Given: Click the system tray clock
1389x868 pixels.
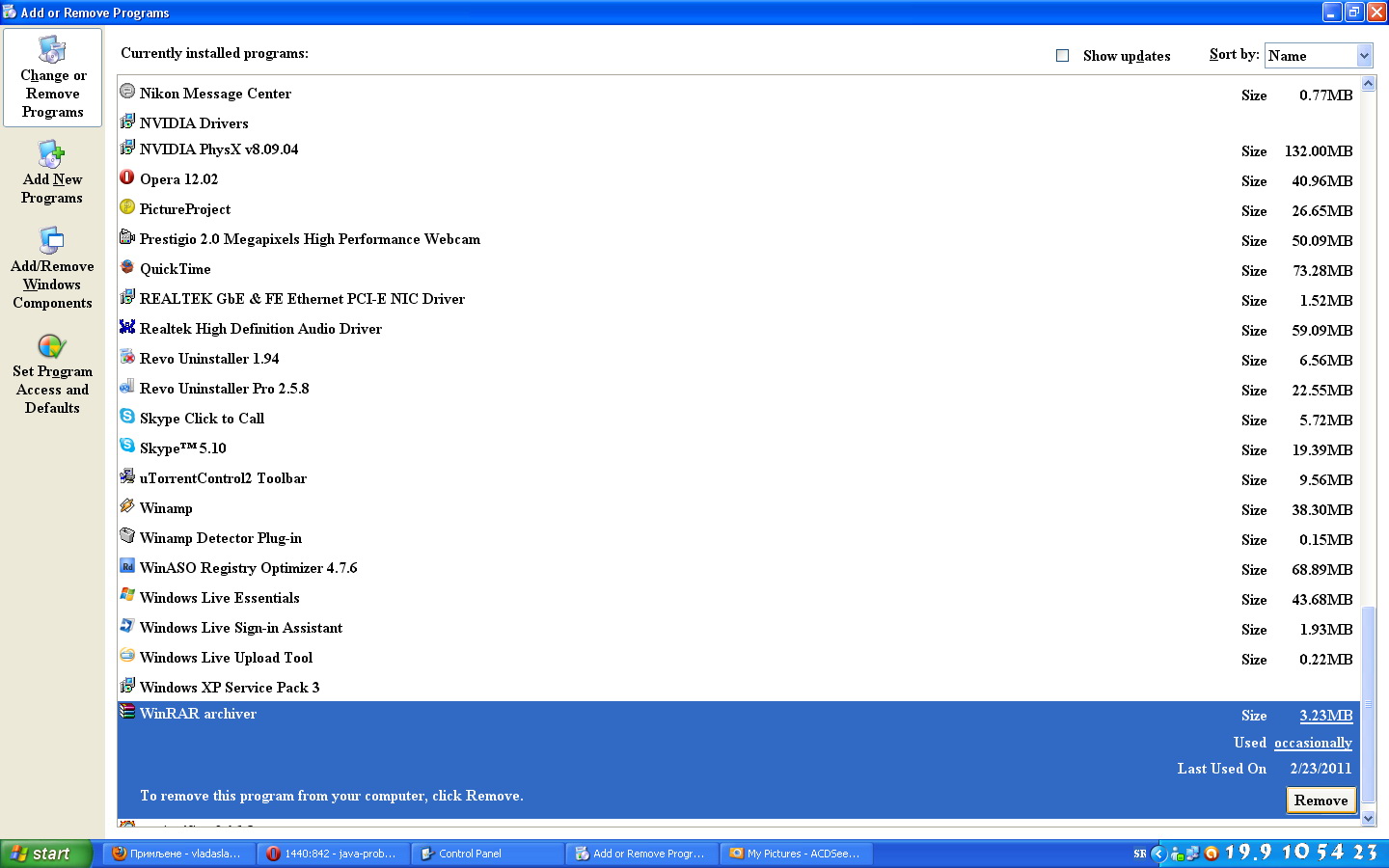Looking at the screenshot, I should pyautogui.click(x=1301, y=853).
